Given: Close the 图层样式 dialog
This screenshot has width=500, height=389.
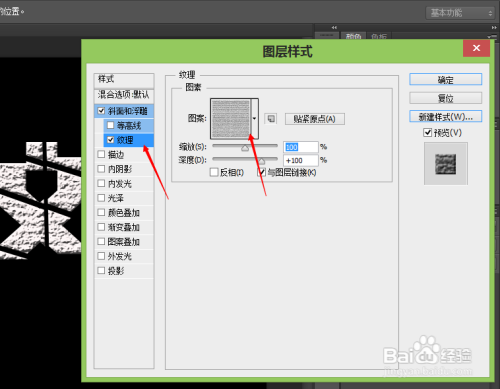Looking at the screenshot, I should click(476, 48).
